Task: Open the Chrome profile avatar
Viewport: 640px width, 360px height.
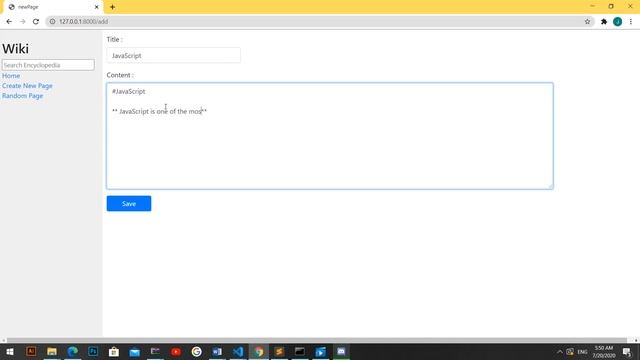Action: 618,22
